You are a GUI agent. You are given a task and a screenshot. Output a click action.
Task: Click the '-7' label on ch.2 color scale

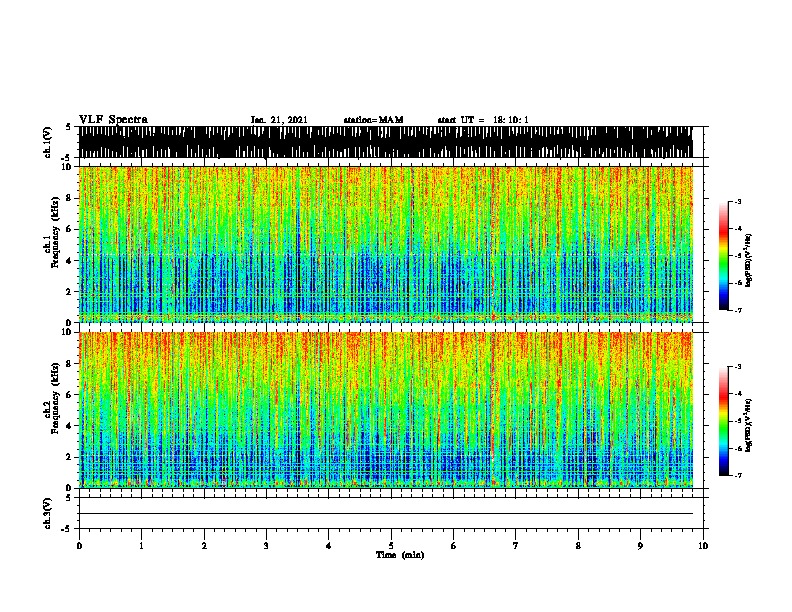[738, 476]
